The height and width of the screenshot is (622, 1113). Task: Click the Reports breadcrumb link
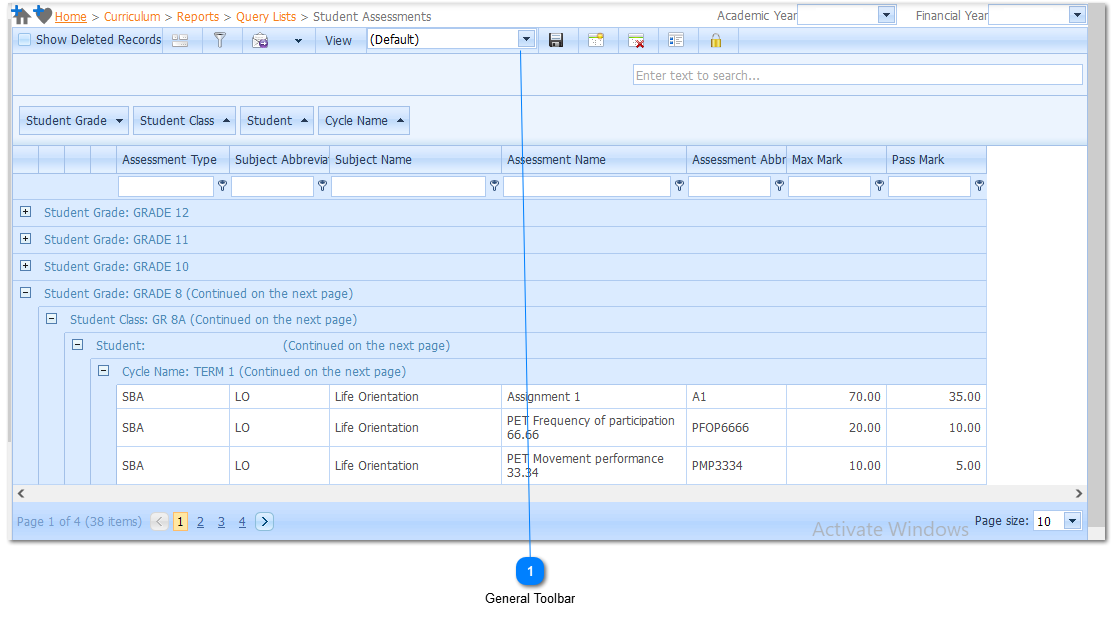coord(198,16)
